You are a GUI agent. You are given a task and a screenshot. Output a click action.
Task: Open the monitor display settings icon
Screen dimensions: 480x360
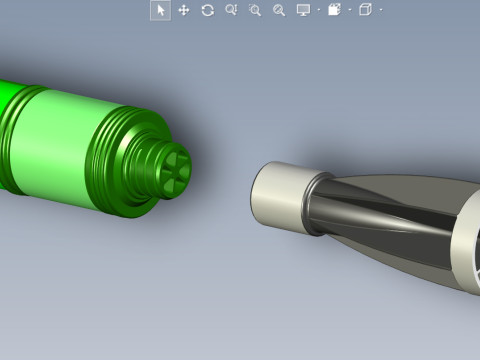[303, 10]
